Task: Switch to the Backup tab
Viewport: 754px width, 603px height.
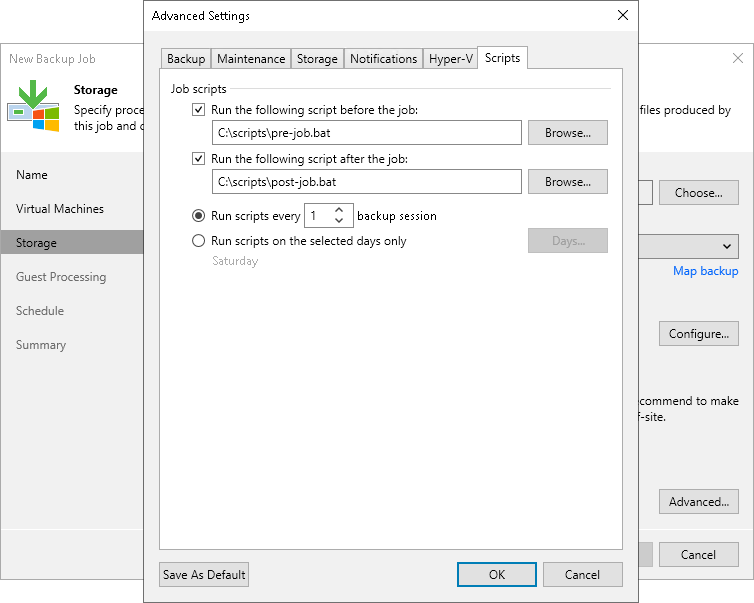Action: 186,59
